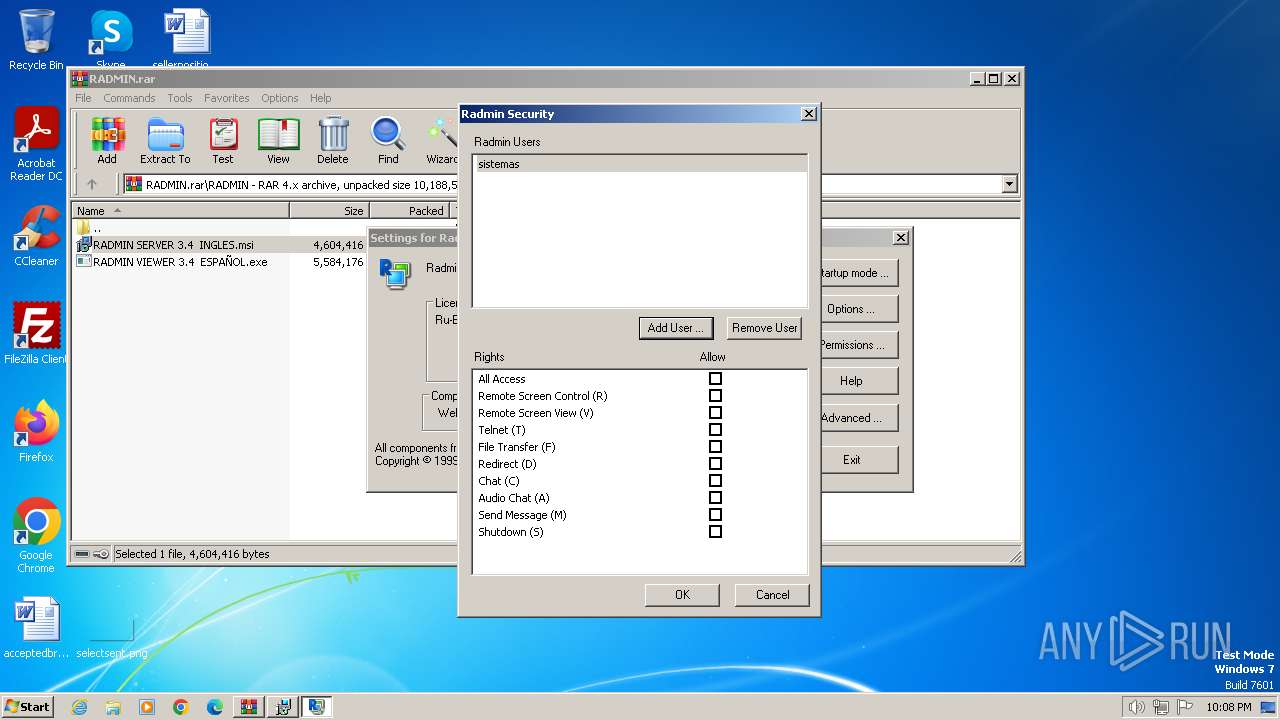Open File Explorer from taskbar
The width and height of the screenshot is (1280, 720).
113,707
